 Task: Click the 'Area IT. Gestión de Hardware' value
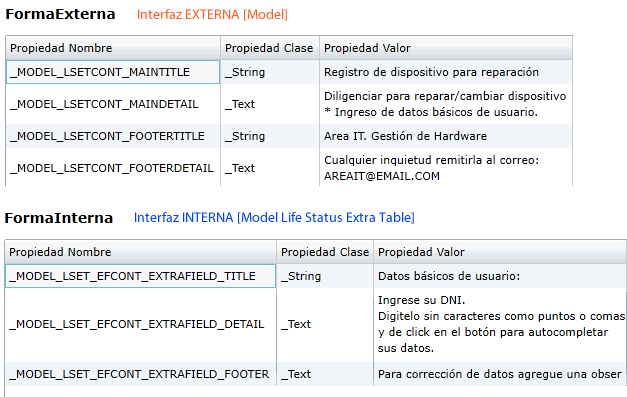coord(405,136)
